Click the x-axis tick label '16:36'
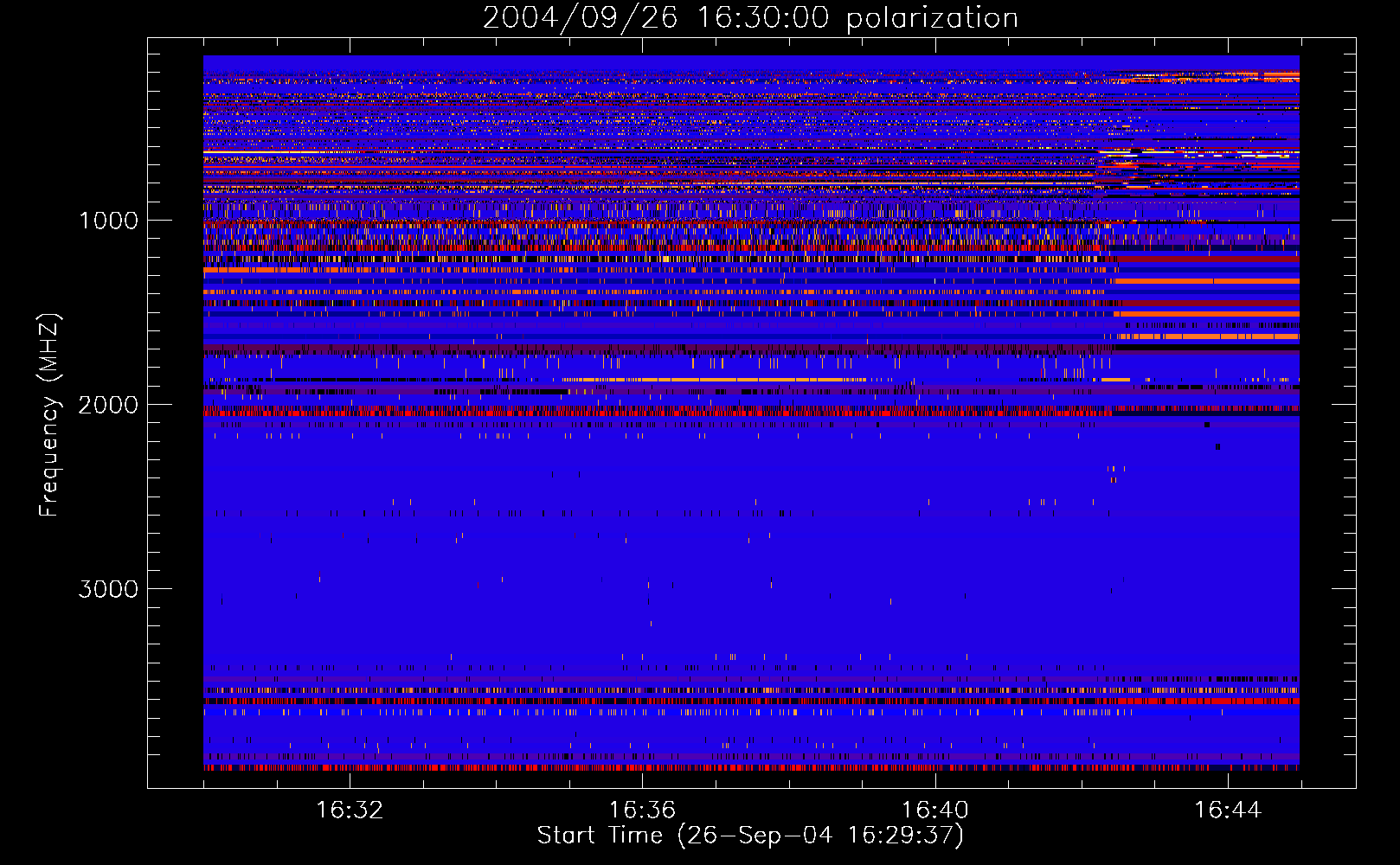The width and height of the screenshot is (1400, 865). 642,811
